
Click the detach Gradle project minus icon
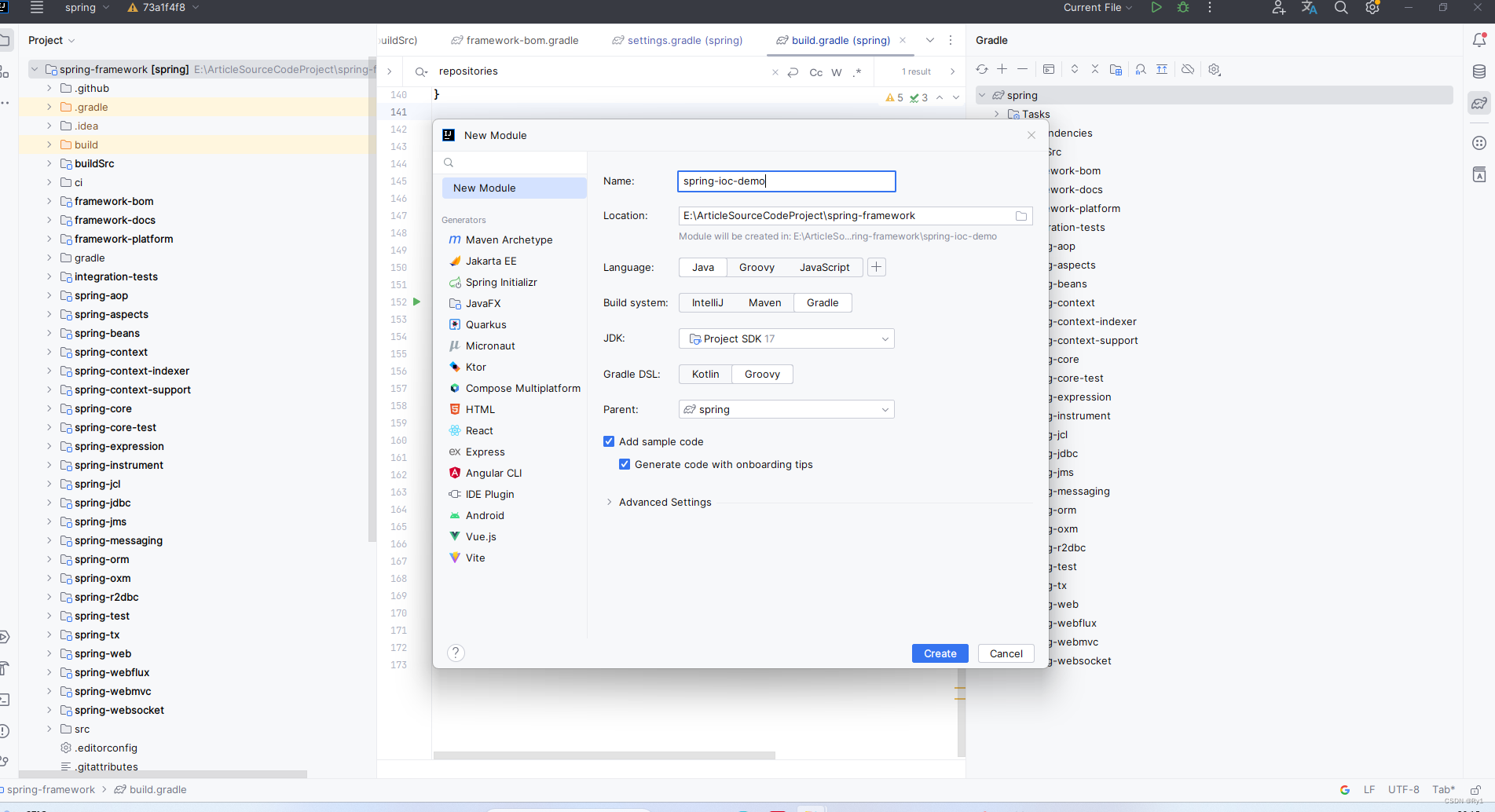tap(1022, 70)
